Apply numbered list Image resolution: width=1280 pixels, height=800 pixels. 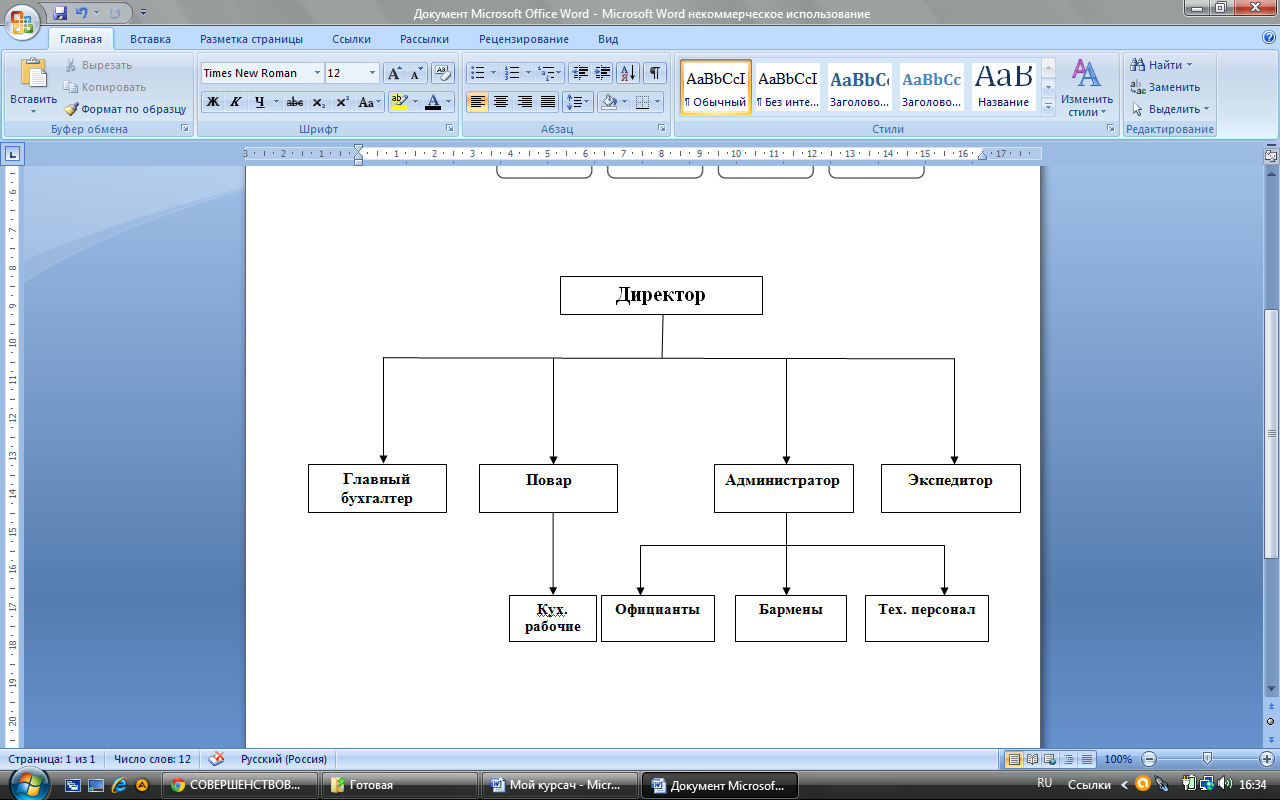coord(512,73)
